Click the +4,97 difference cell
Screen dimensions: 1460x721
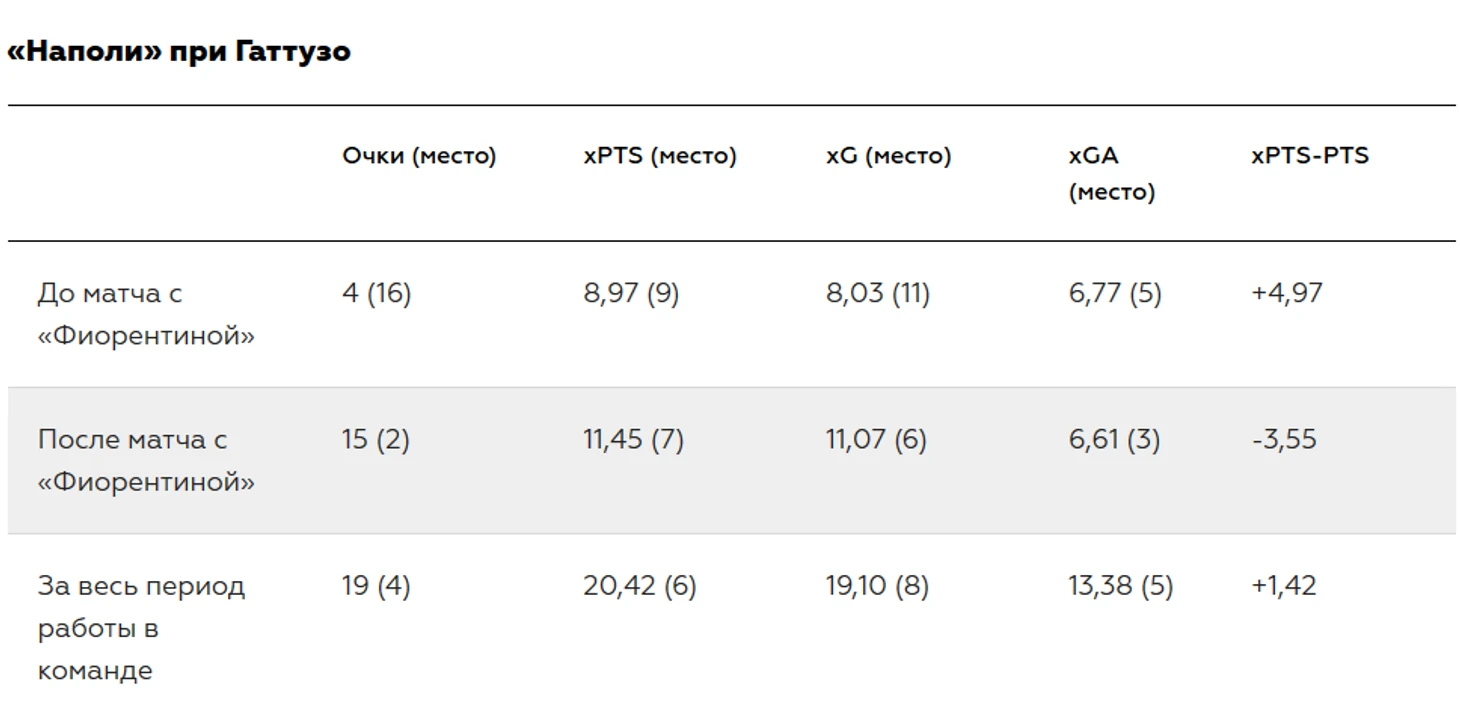1287,293
